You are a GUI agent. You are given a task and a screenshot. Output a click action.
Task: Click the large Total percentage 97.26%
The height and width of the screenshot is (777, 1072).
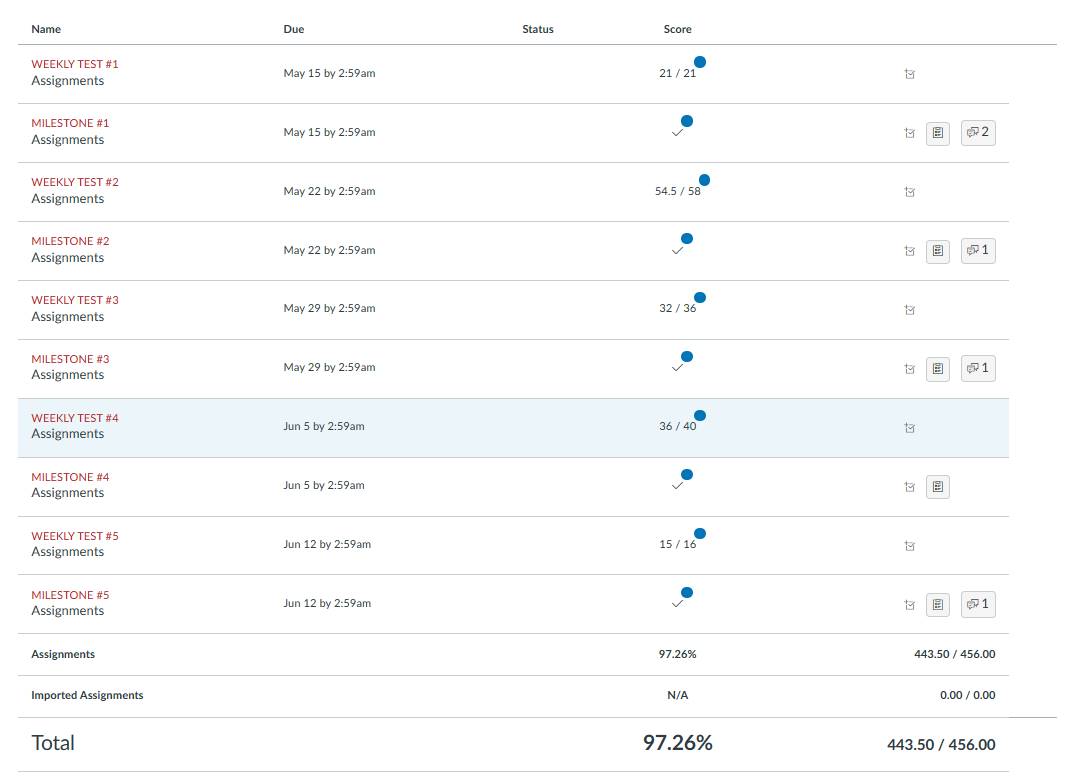[x=678, y=744]
